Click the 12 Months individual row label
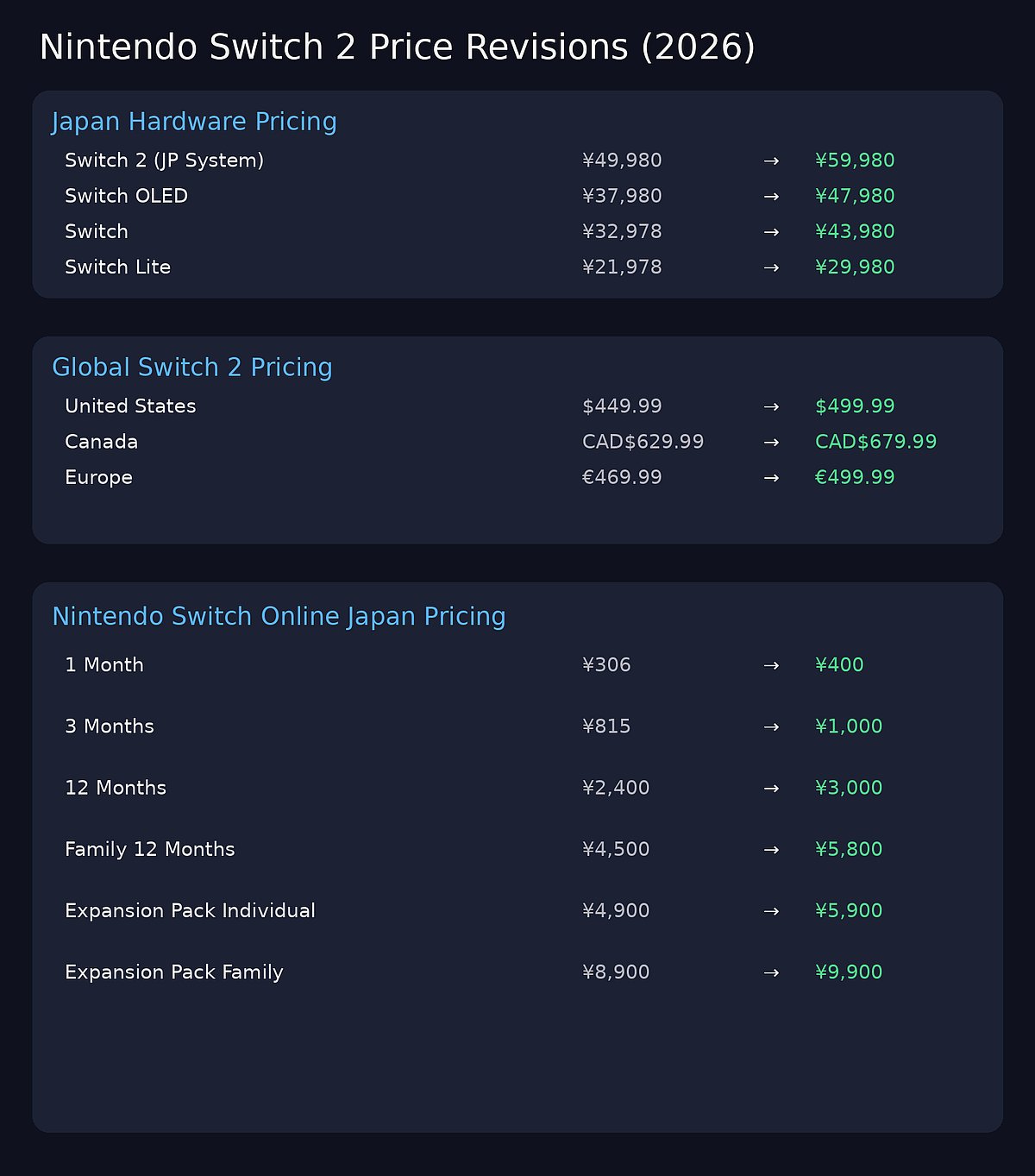This screenshot has width=1035, height=1176. [x=116, y=788]
